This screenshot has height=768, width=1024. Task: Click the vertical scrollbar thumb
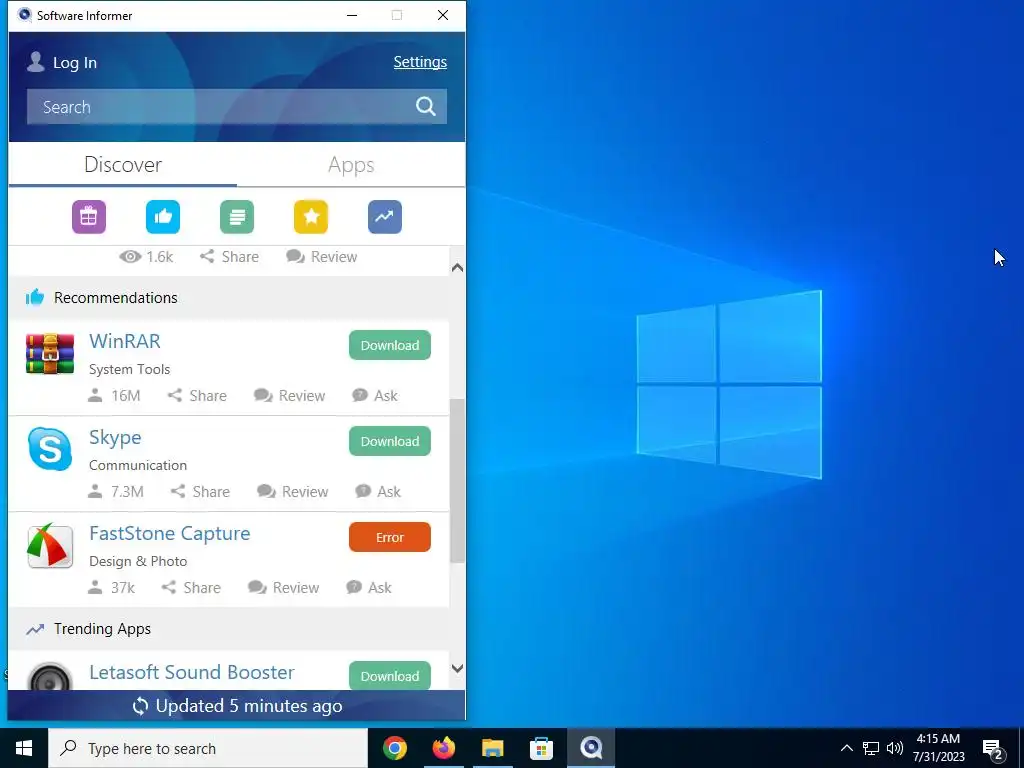click(457, 481)
